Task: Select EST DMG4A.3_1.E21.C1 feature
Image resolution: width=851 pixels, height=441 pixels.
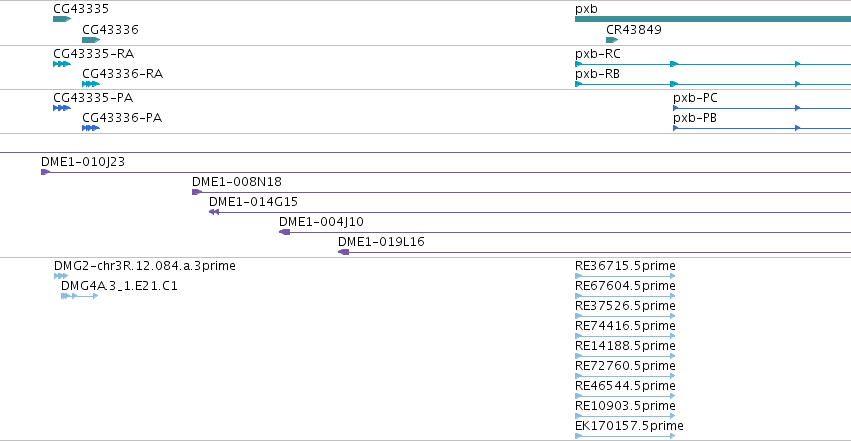Action: coord(79,296)
